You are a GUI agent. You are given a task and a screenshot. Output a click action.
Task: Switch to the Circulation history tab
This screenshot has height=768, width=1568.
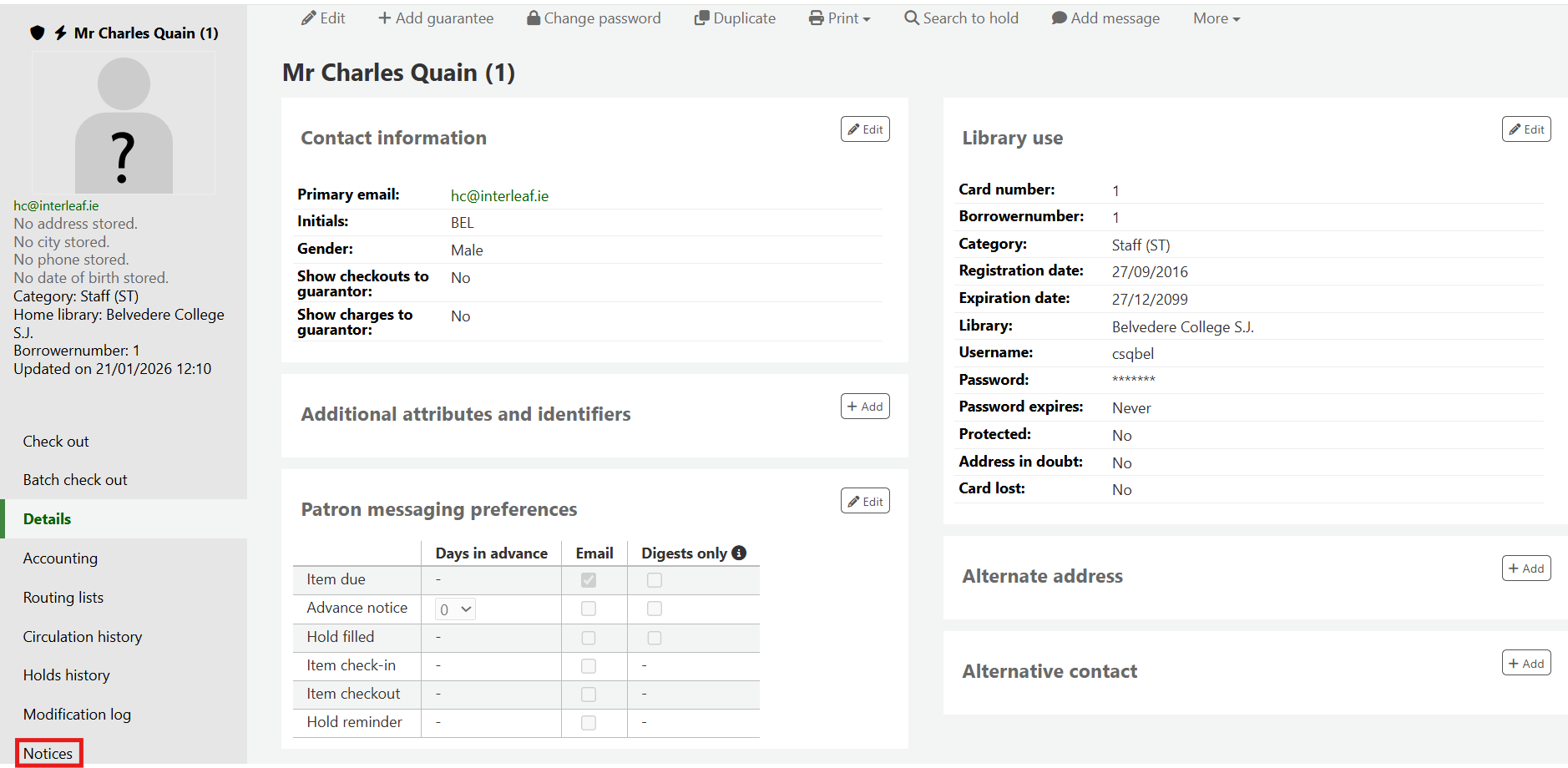tap(83, 636)
